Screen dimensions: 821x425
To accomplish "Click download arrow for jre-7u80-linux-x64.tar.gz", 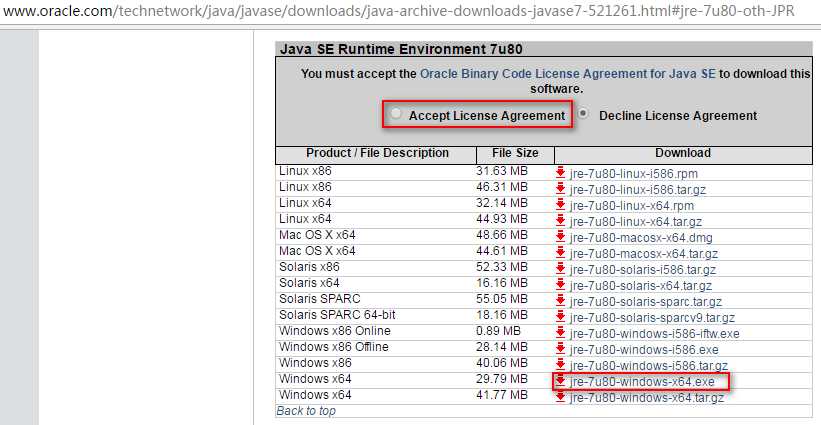I will pyautogui.click(x=560, y=220).
